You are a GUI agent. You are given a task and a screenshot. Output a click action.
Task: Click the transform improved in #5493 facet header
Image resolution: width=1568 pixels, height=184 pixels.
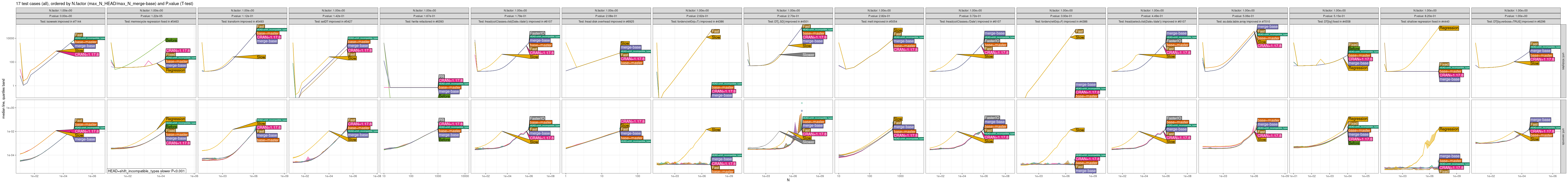pos(242,21)
